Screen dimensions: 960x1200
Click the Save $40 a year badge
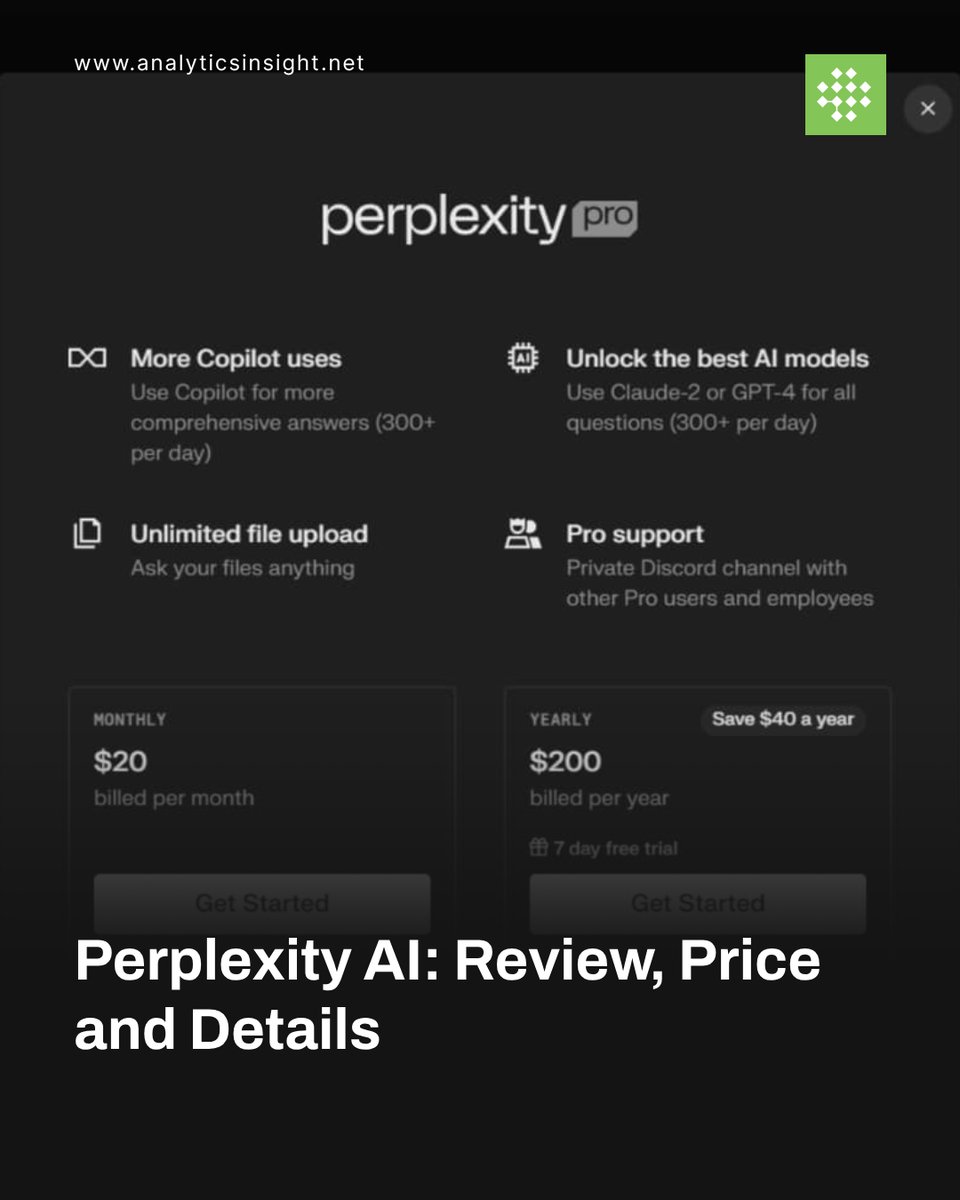point(783,719)
